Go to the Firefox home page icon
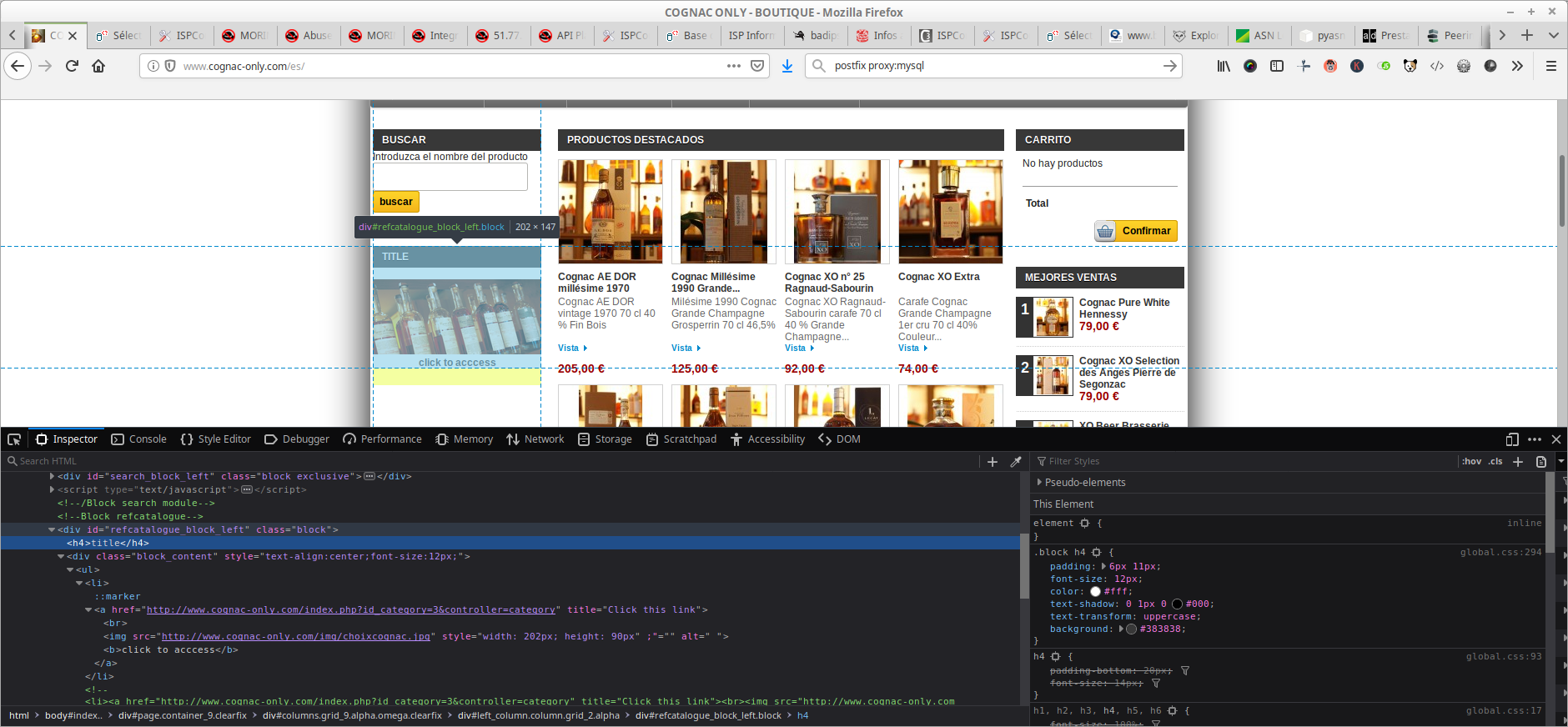Viewport: 1568px width, 727px height. [x=98, y=66]
